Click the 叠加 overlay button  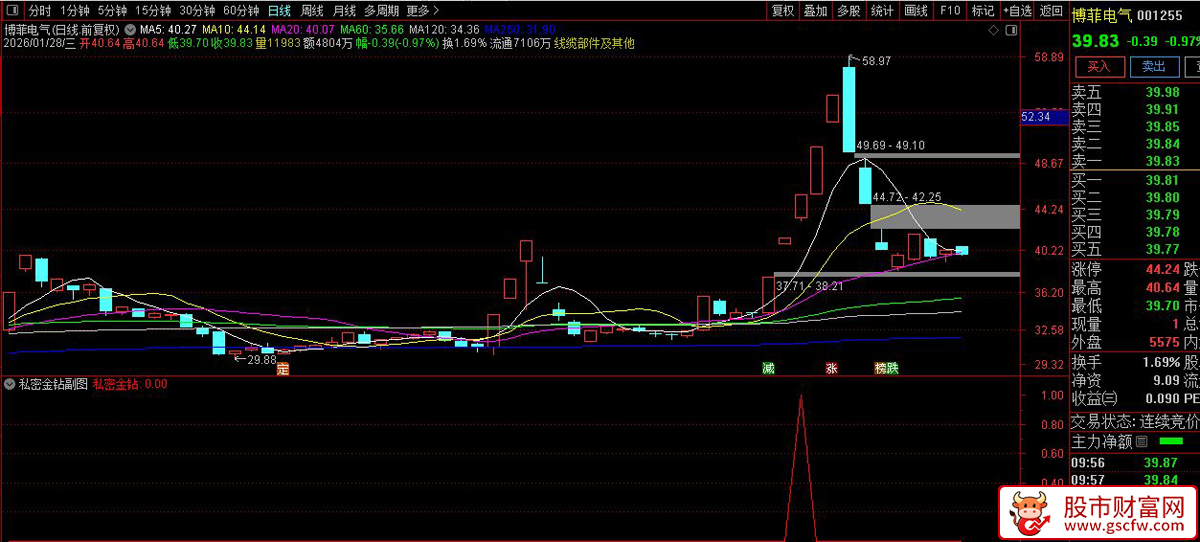click(816, 11)
